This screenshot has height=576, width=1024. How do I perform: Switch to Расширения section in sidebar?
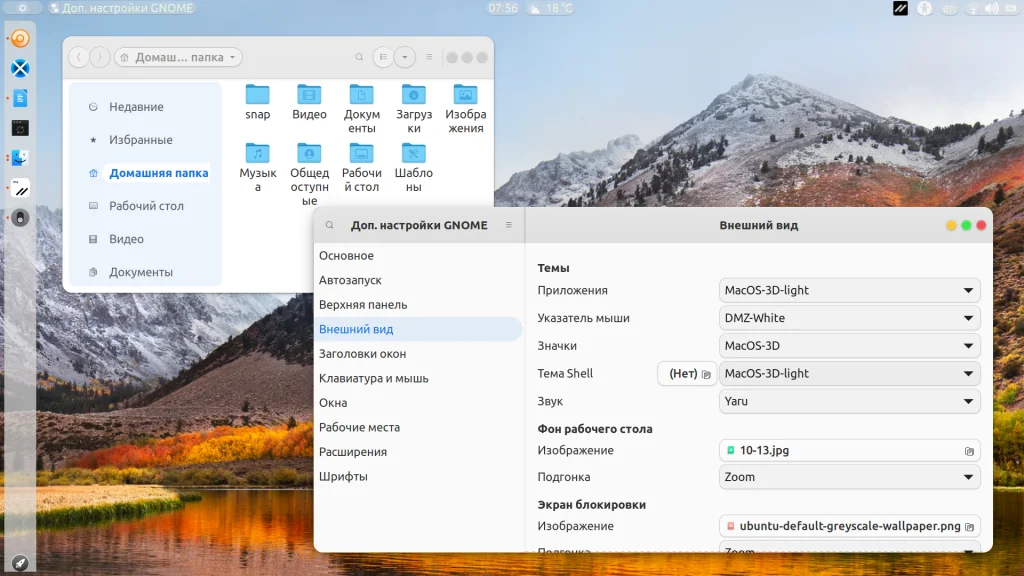coord(352,452)
